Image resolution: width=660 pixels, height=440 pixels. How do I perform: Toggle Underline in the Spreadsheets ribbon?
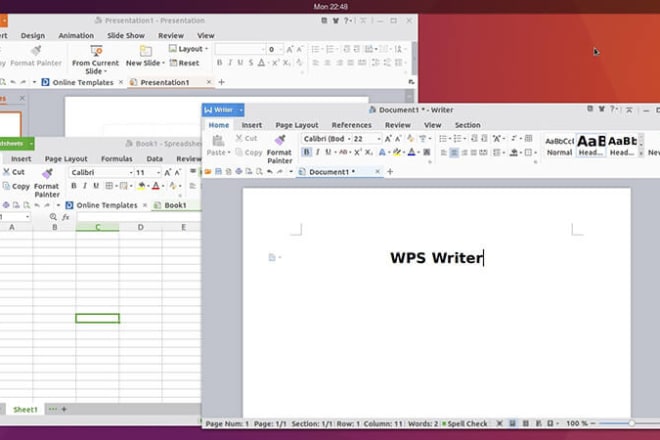(96, 186)
